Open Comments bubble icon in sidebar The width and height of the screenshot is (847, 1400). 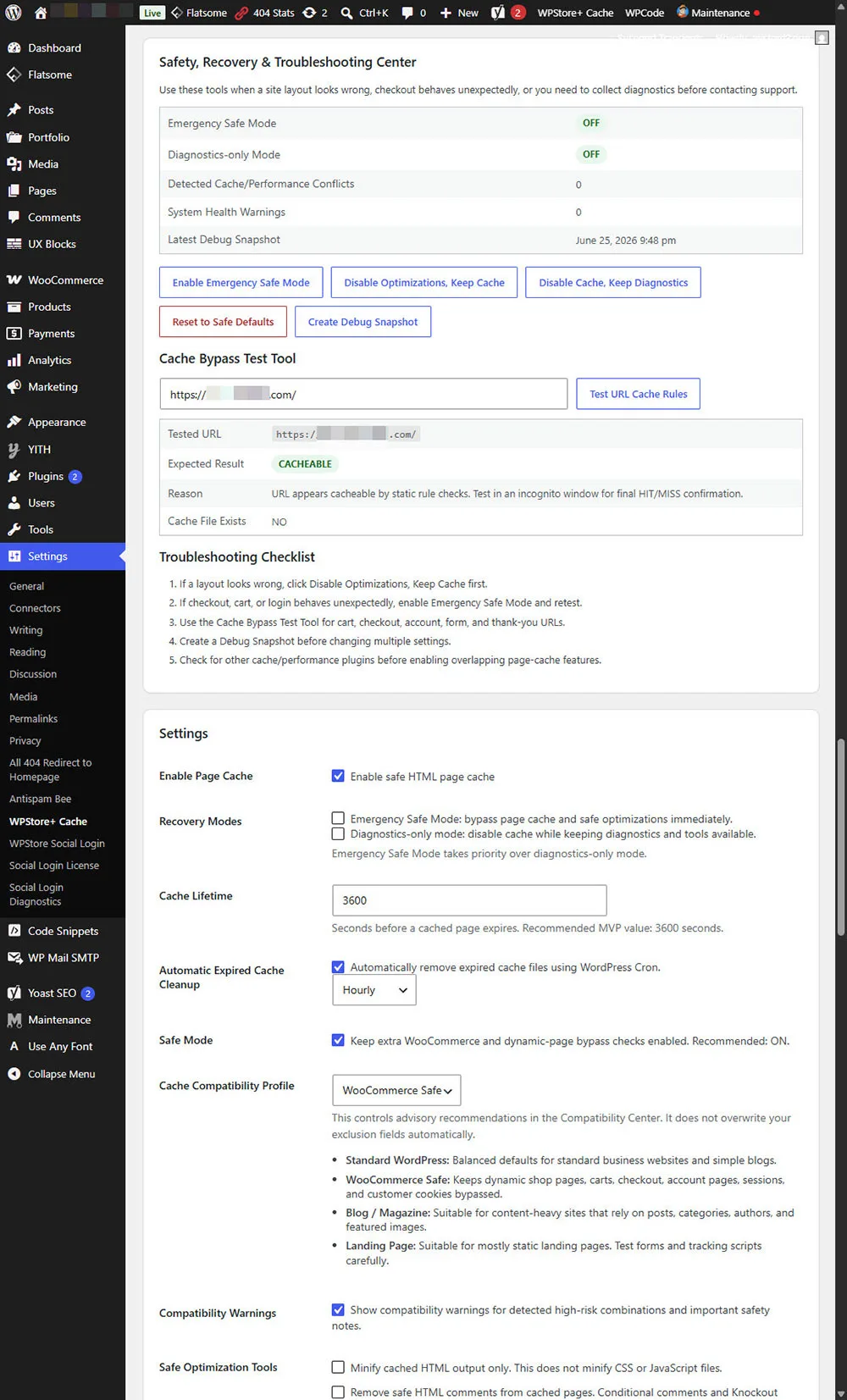pyautogui.click(x=14, y=218)
